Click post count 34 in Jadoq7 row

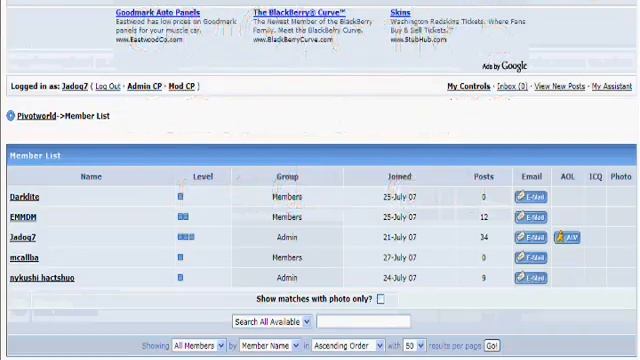pos(484,237)
